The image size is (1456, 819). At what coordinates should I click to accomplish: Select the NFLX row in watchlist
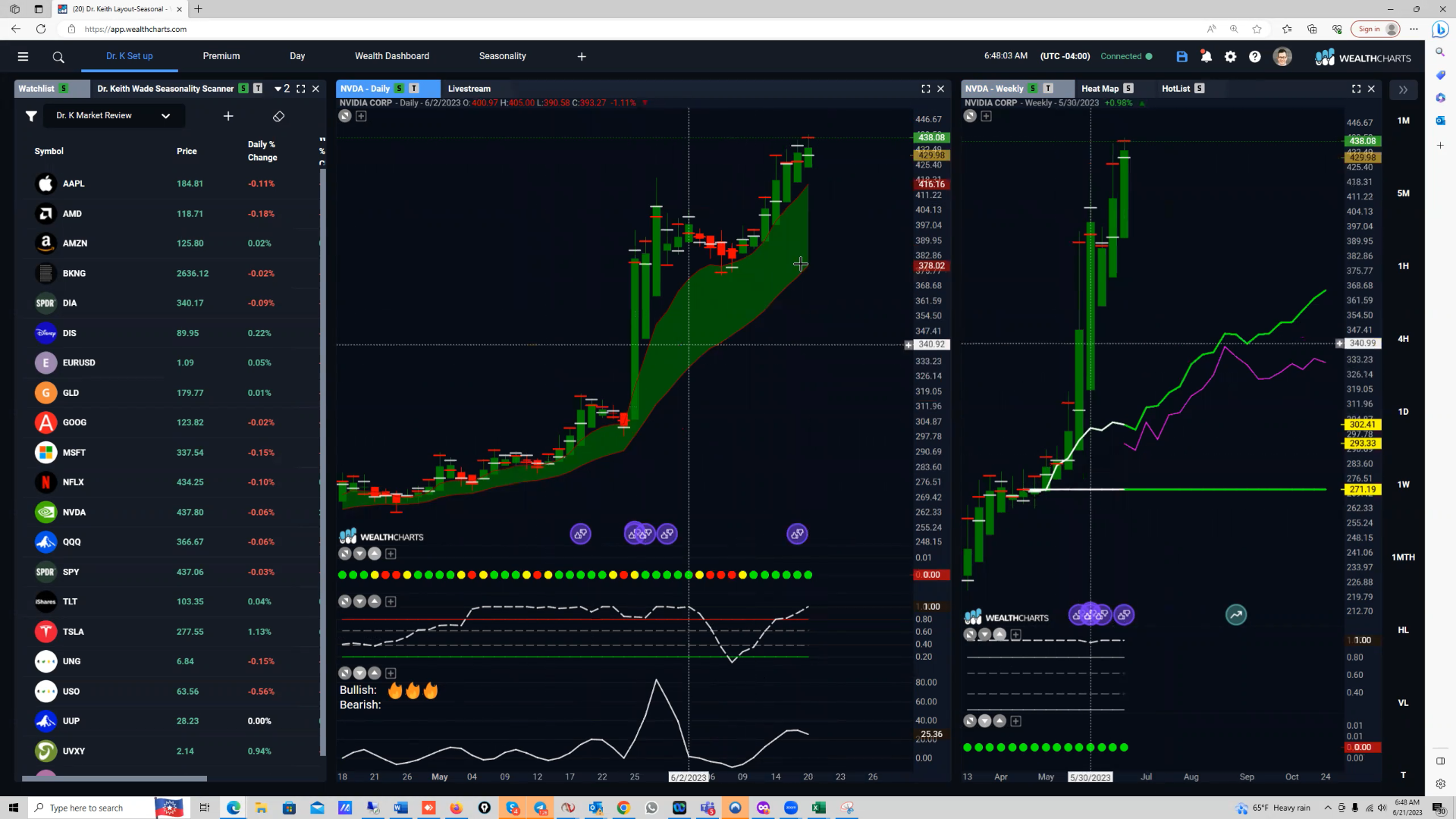tap(171, 482)
